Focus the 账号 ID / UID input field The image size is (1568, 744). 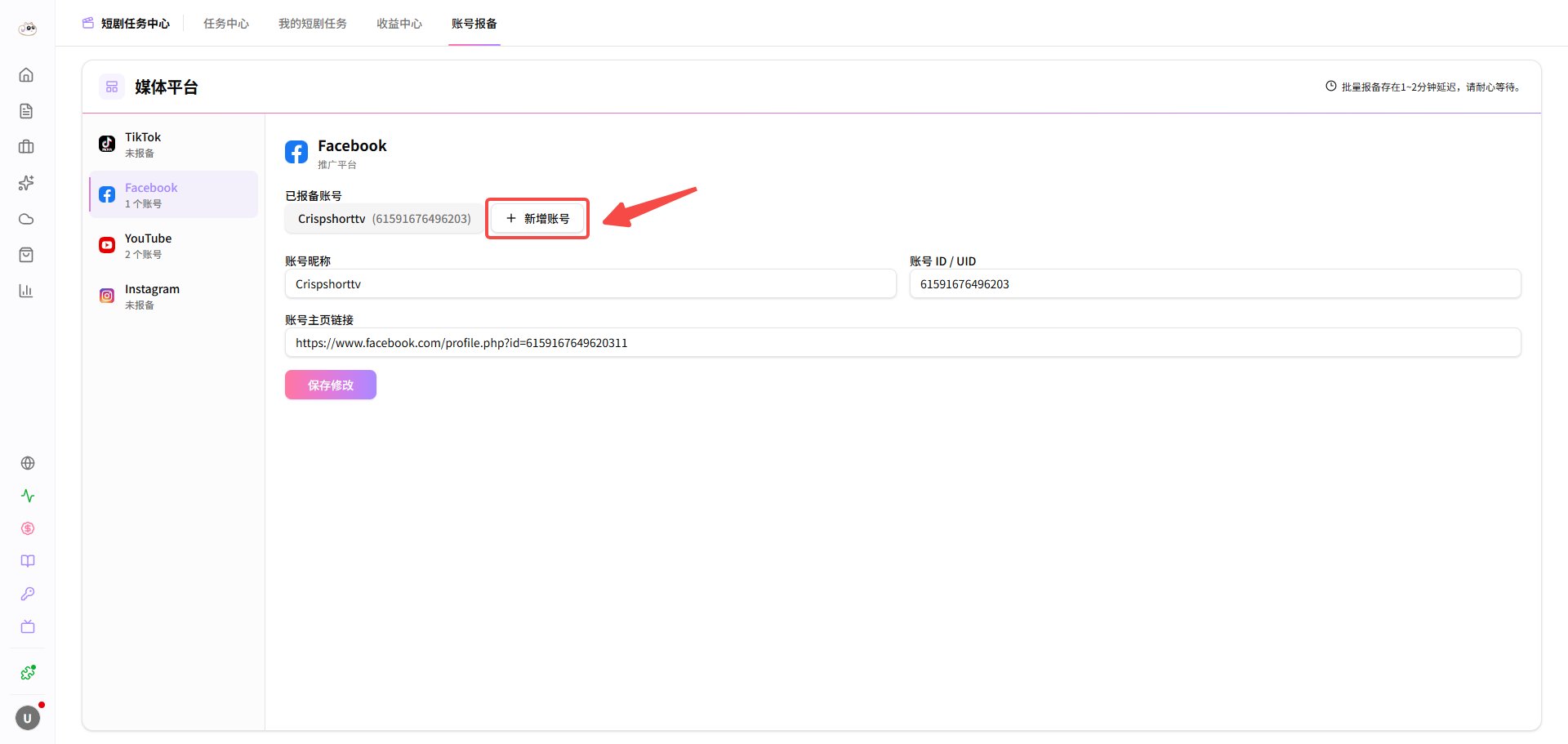click(x=1215, y=284)
